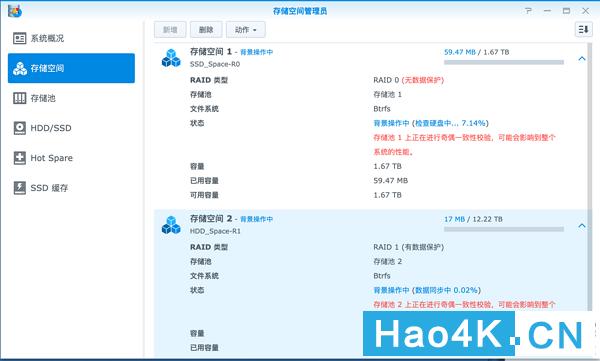600x361 pixels.
Task: Click the 存储空间 cubes sidebar icon
Action: [x=20, y=68]
